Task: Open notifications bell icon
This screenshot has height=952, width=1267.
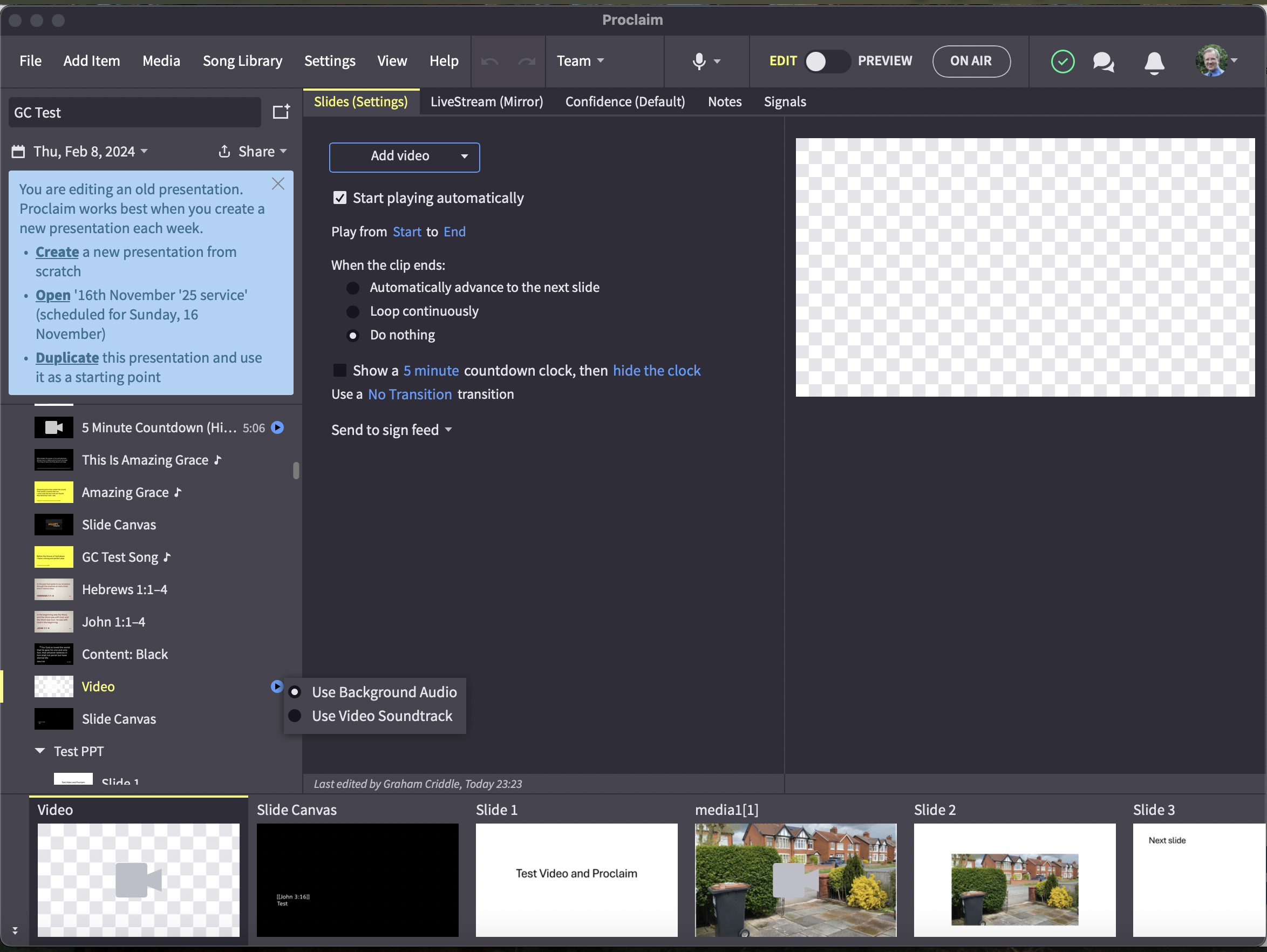Action: click(1154, 62)
